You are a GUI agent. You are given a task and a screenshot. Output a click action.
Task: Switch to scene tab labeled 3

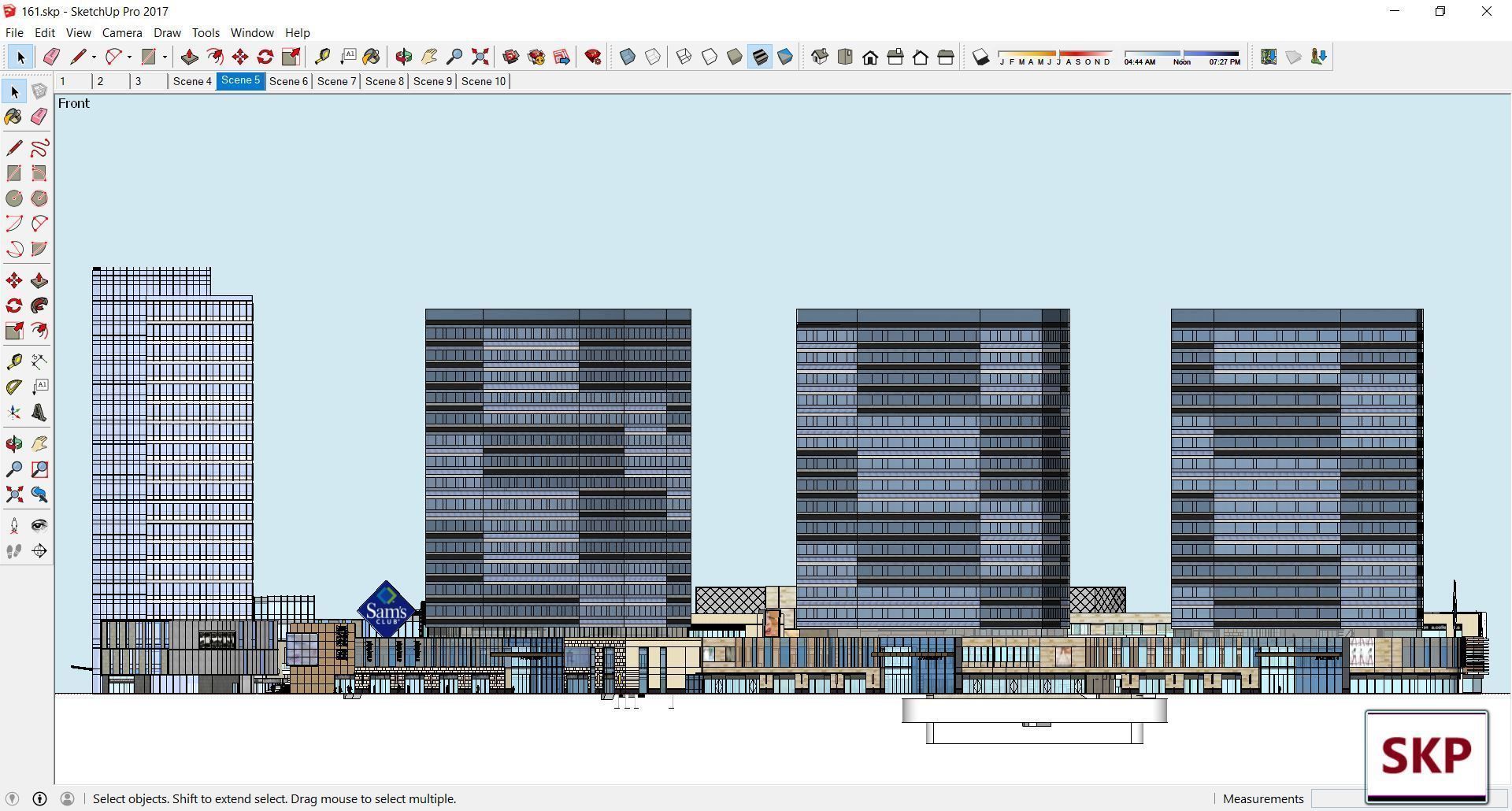coord(148,81)
